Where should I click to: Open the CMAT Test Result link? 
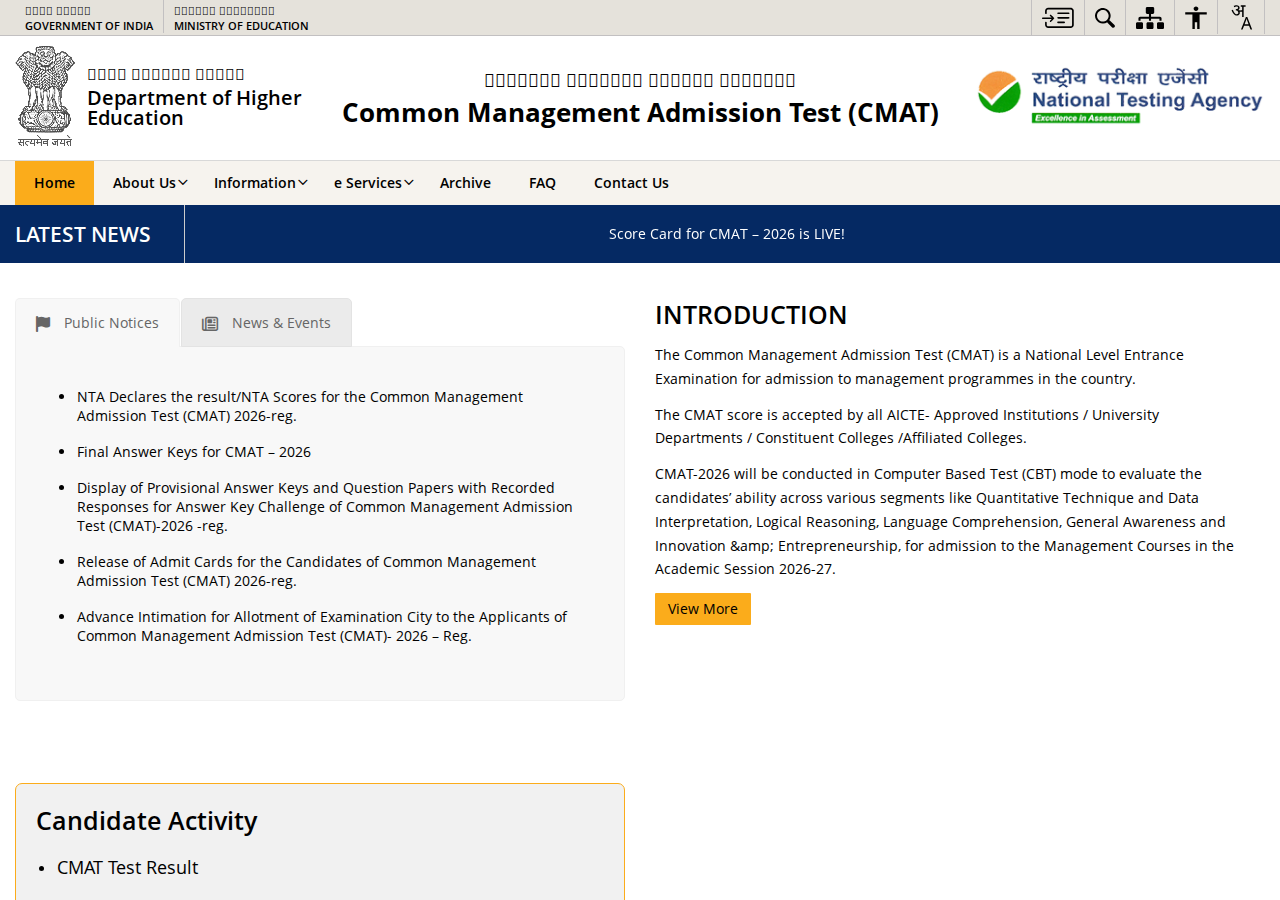pos(128,868)
